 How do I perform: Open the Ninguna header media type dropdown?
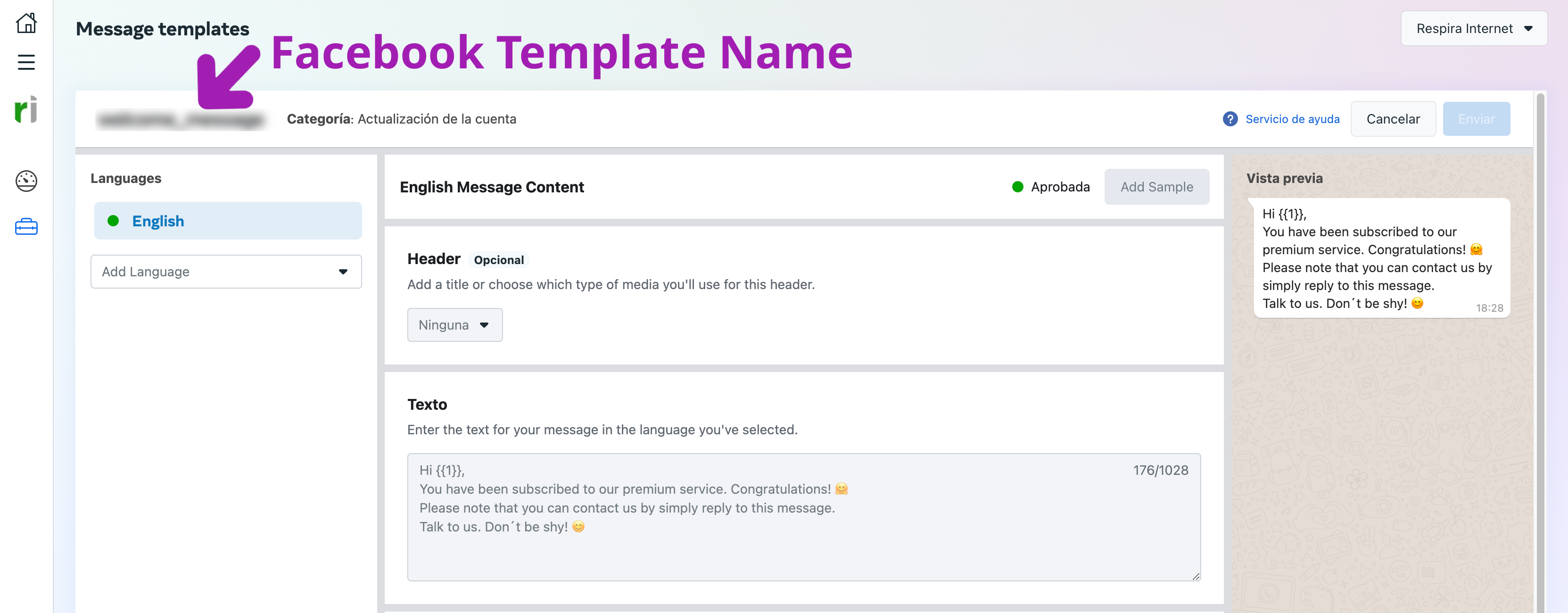coord(454,324)
